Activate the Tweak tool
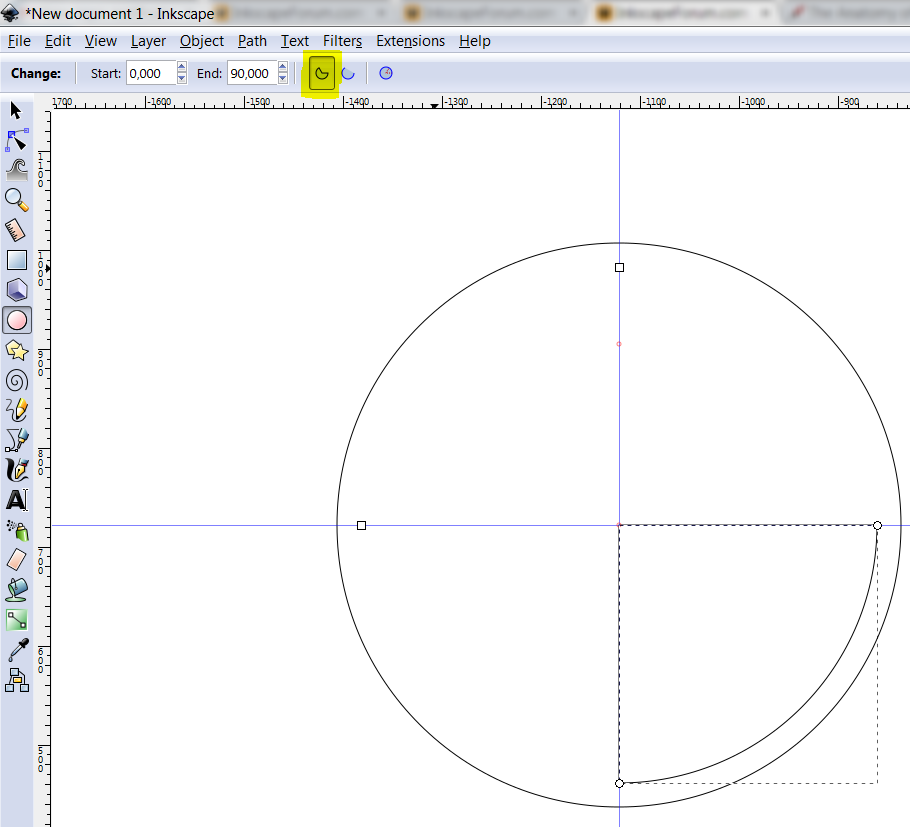Viewport: 910px width, 827px height. (x=16, y=168)
